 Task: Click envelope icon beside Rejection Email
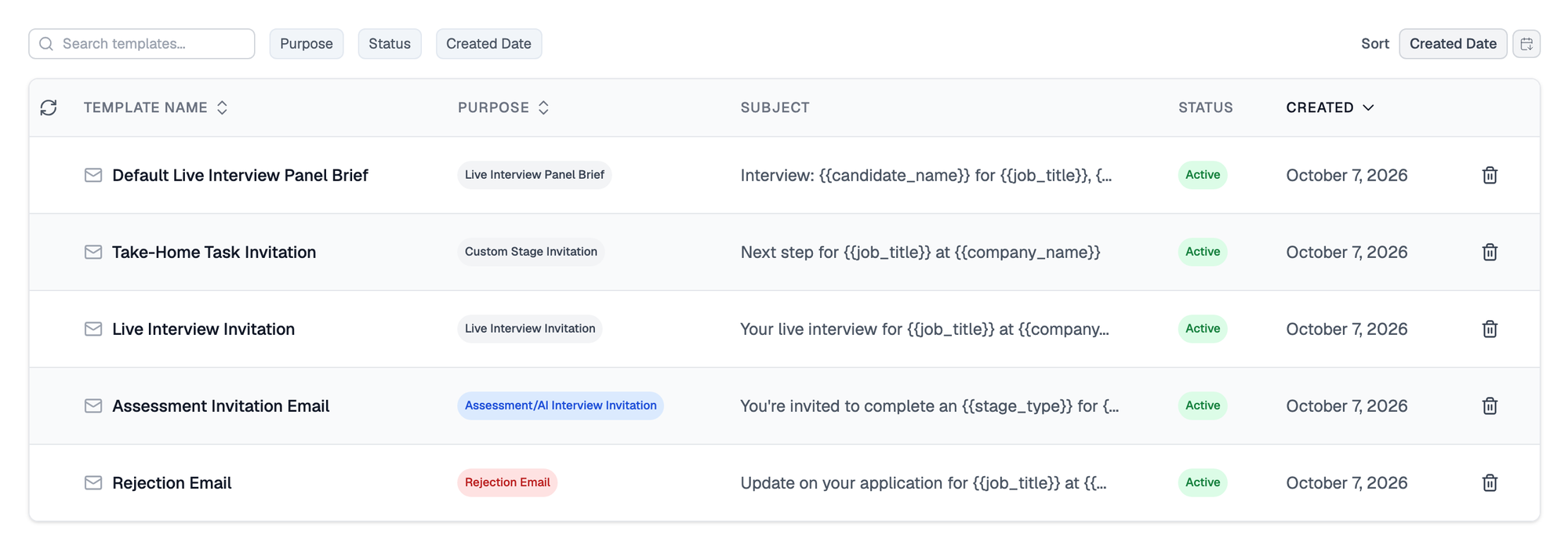93,482
